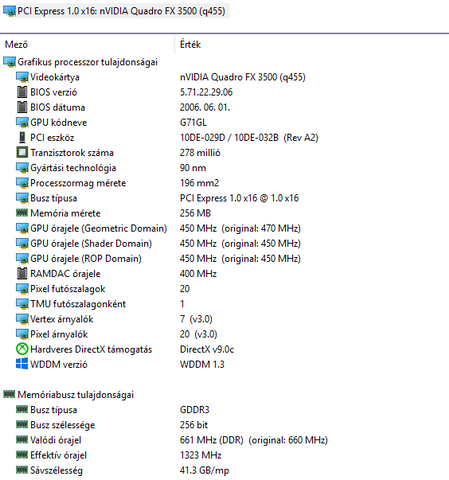Select the Memória mérete label
Viewport: 449px width, 480px height.
[x=65, y=213]
